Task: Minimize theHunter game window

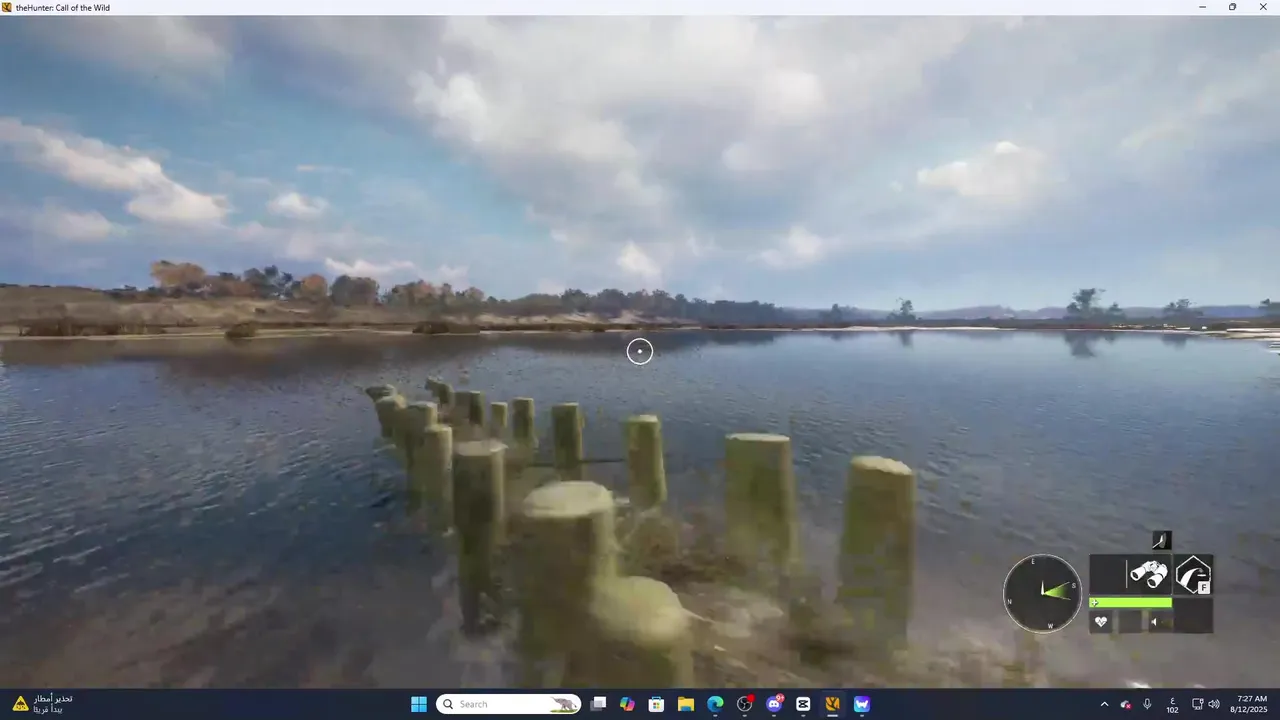Action: coord(1202,7)
